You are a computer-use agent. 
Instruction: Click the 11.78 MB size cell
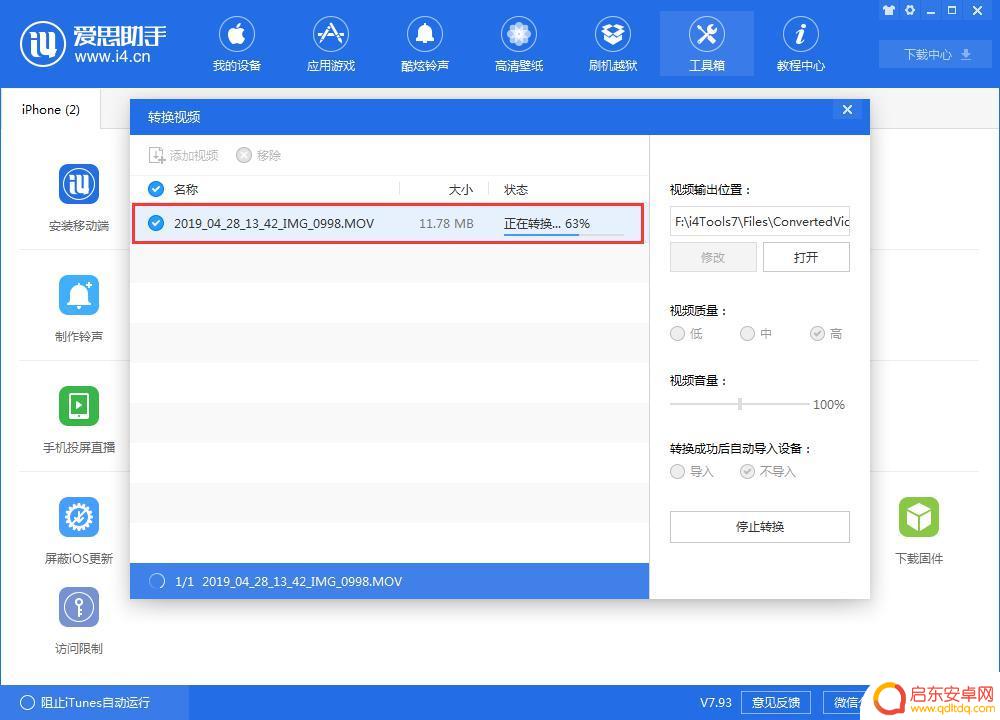point(446,223)
